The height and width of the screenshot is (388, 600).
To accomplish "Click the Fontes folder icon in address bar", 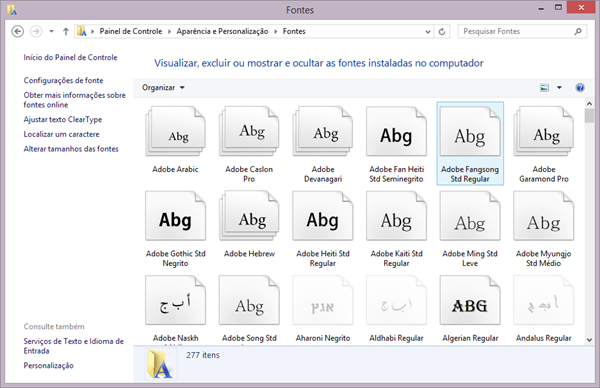I will 82,31.
